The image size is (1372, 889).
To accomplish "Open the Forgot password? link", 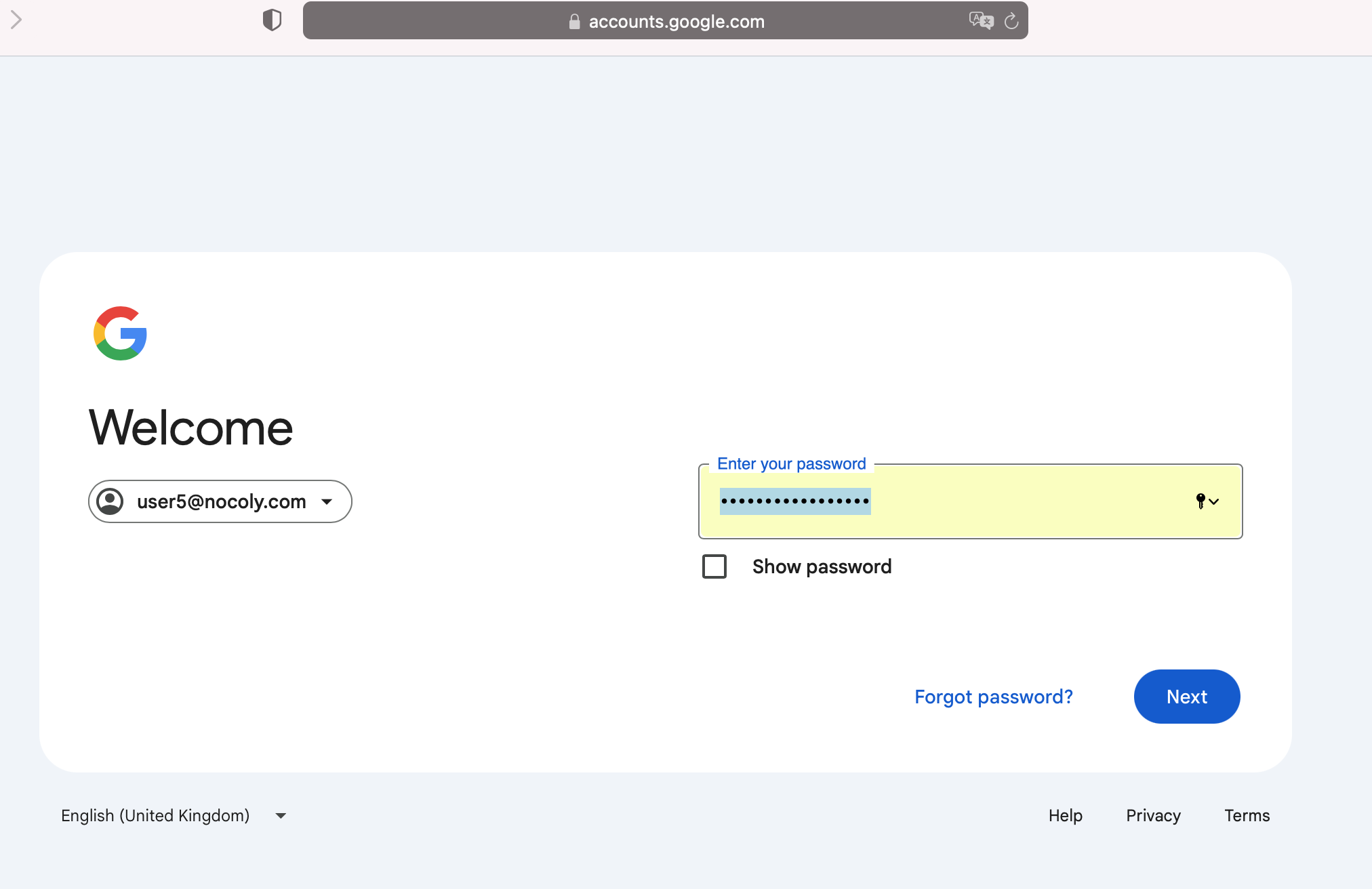I will click(994, 697).
